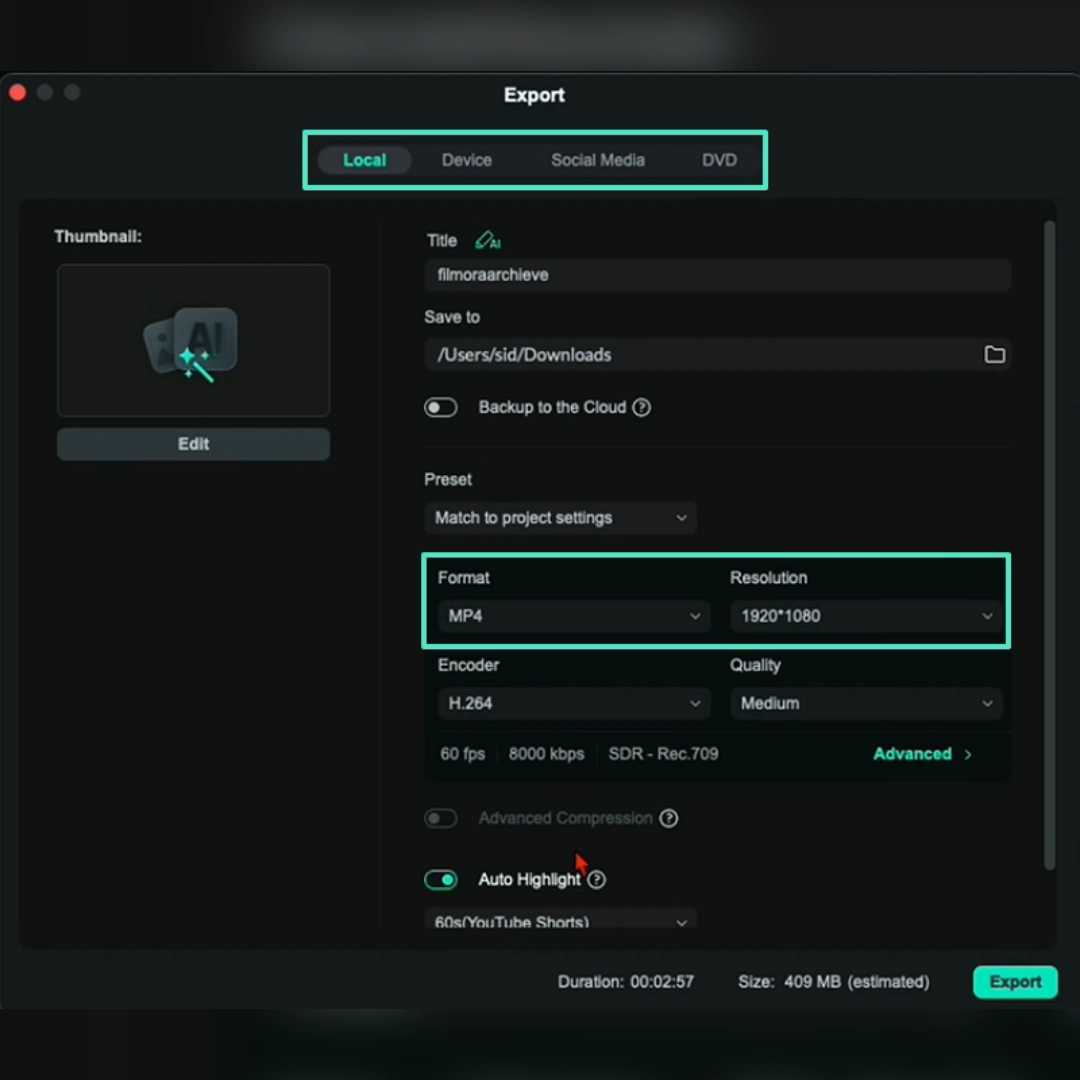The image size is (1080, 1080).
Task: Switch to the Device export tab
Action: coord(466,160)
